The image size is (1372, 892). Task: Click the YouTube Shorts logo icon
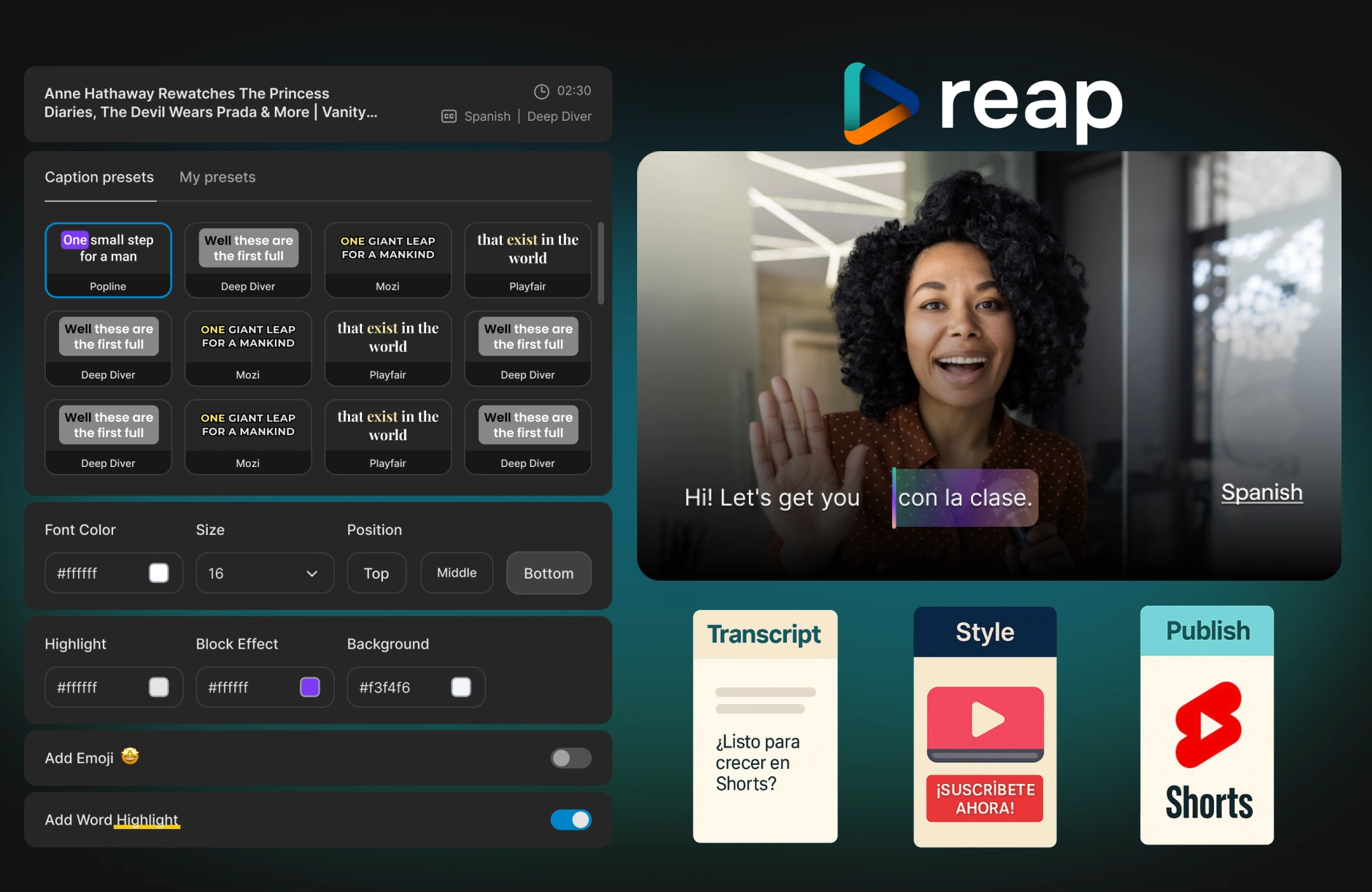click(x=1207, y=725)
